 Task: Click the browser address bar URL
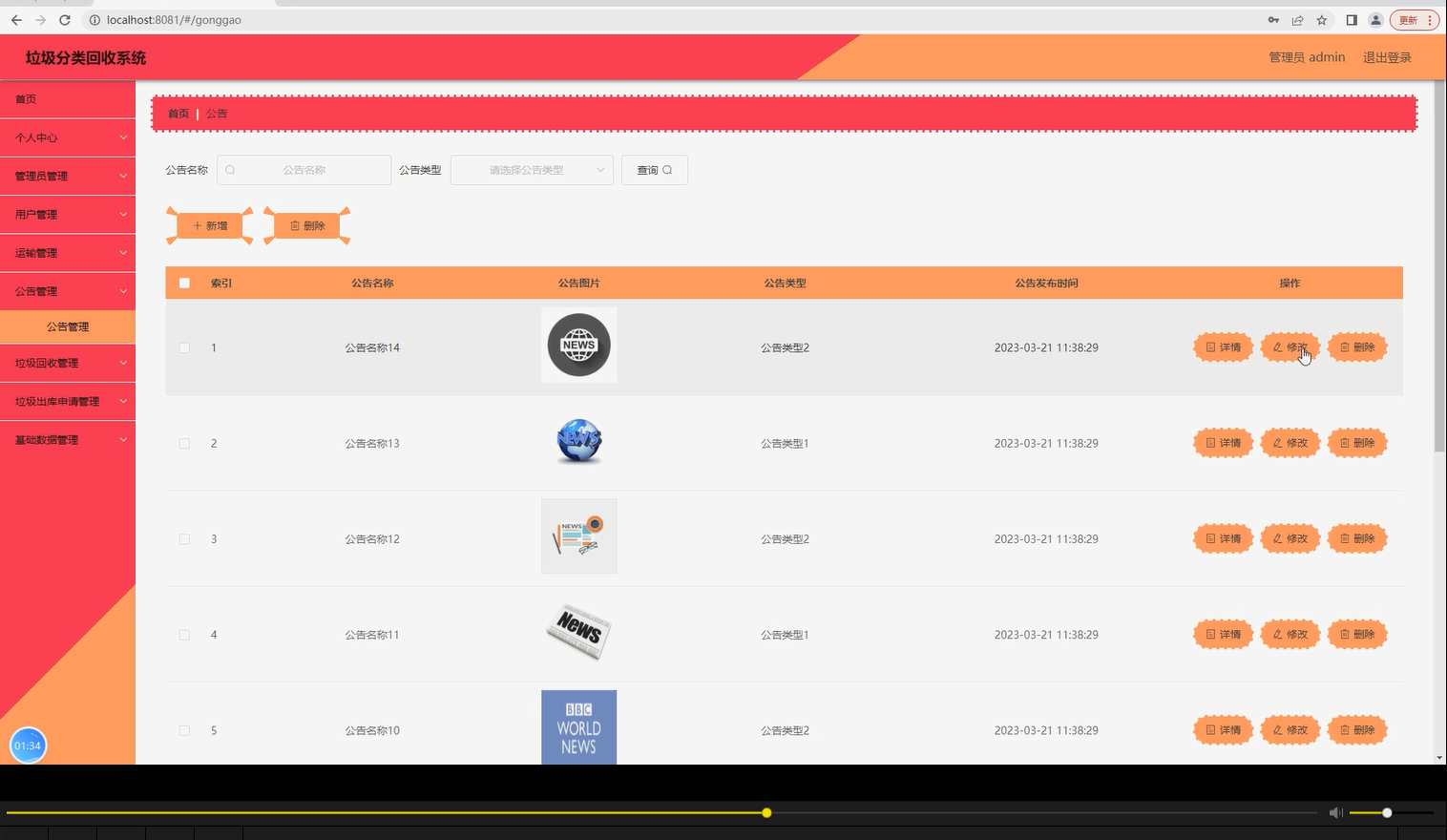[174, 20]
